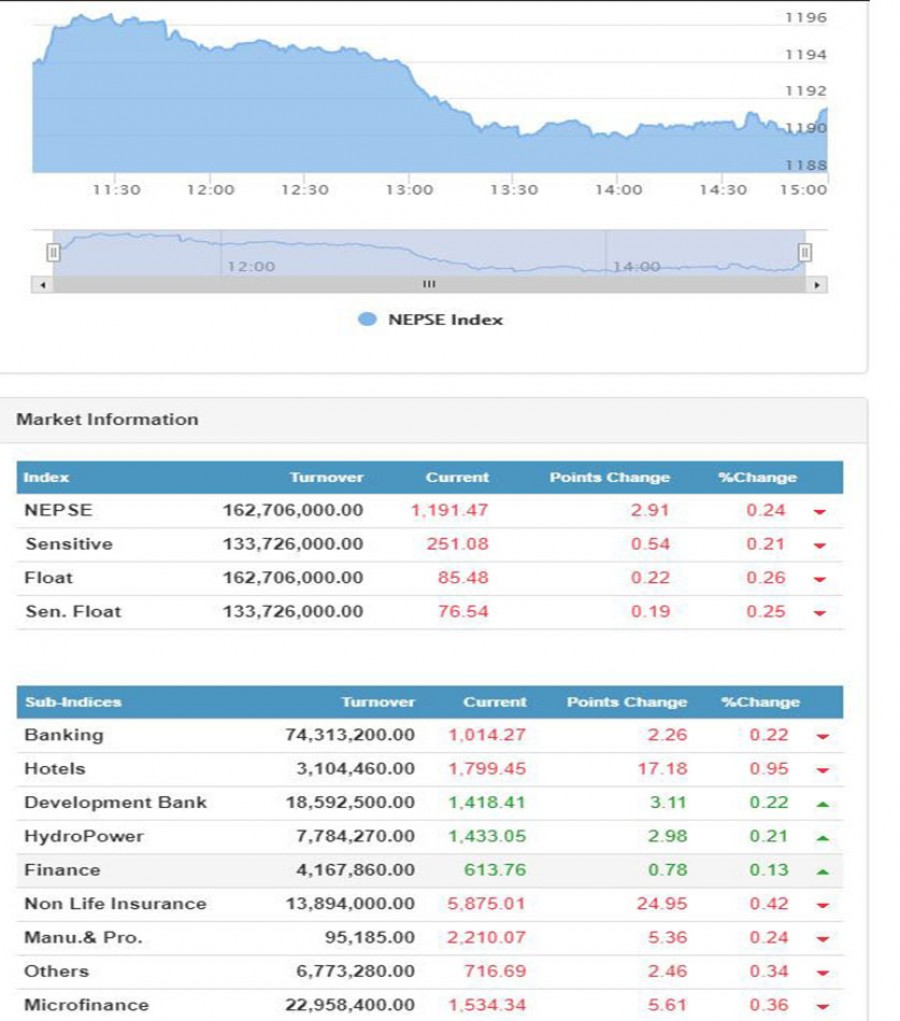
Task: Click the green up arrow for Finance
Action: tap(822, 871)
